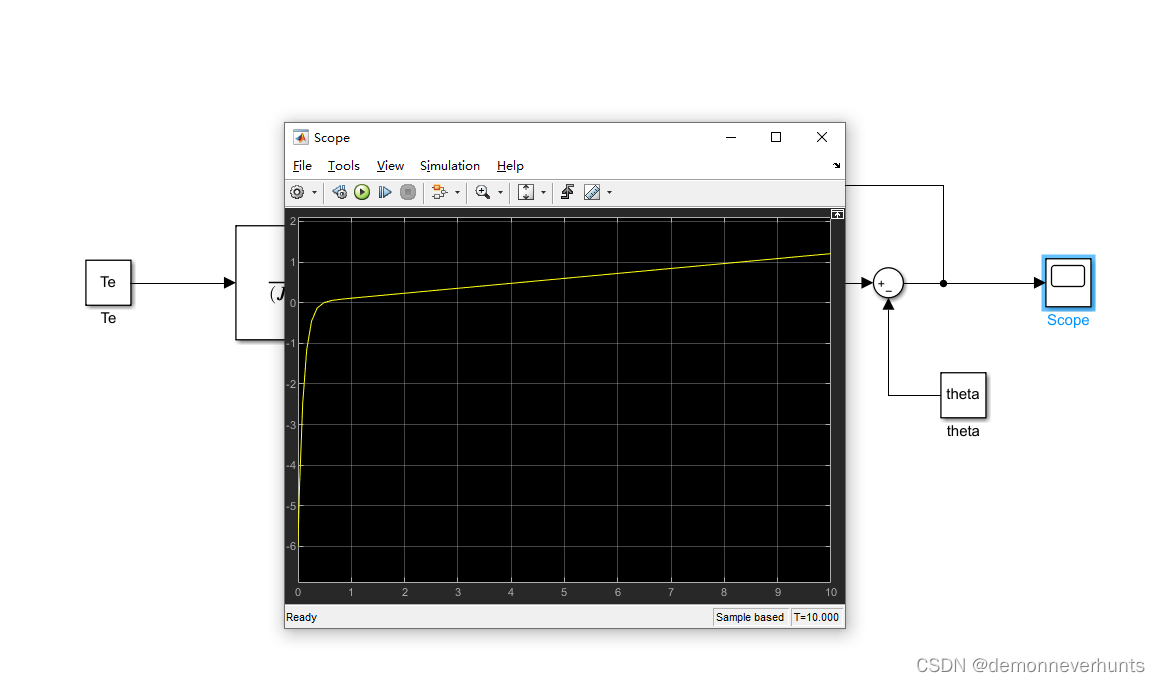Expand the zoom options dropdown arrow
Screen dimensions: 1160x682
(500, 192)
